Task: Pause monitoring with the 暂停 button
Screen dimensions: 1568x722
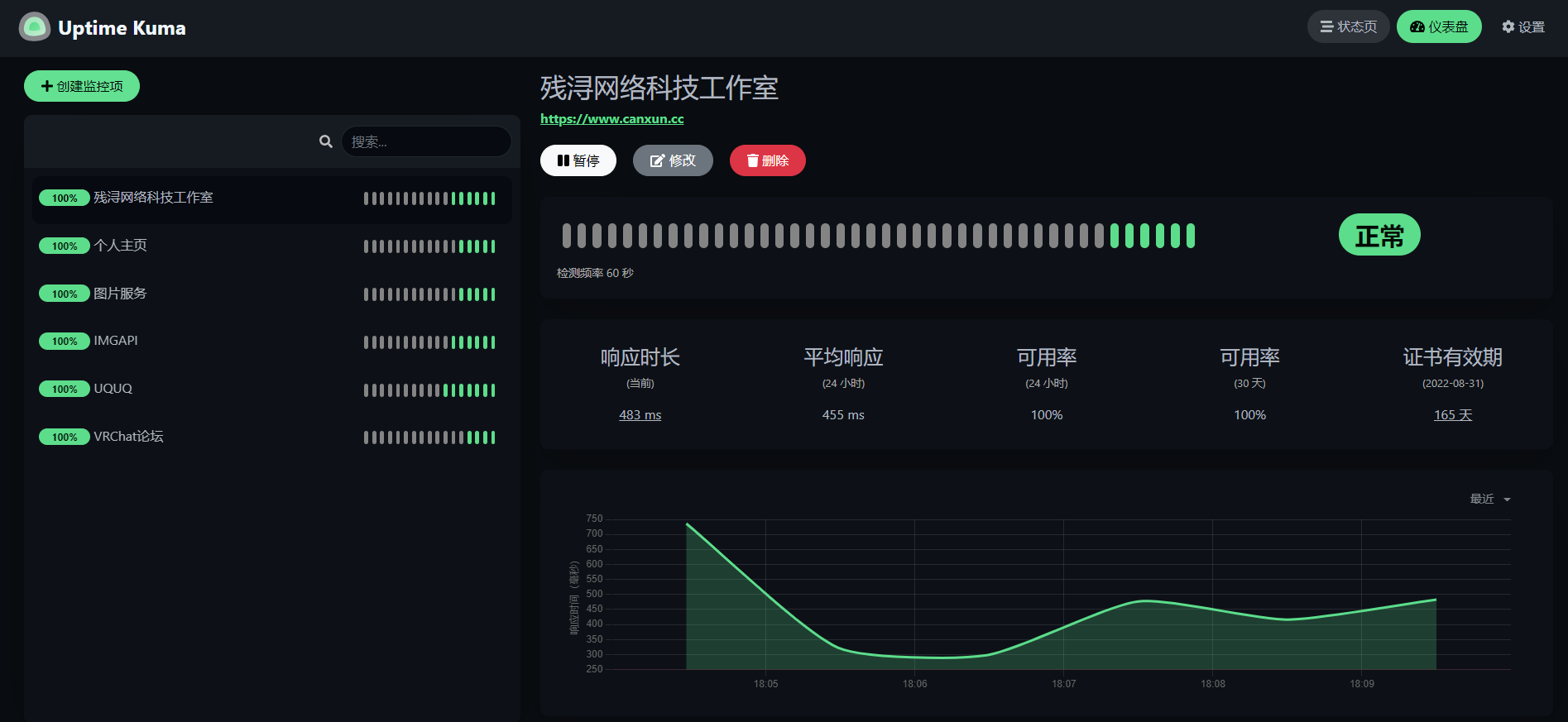Action: 578,160
